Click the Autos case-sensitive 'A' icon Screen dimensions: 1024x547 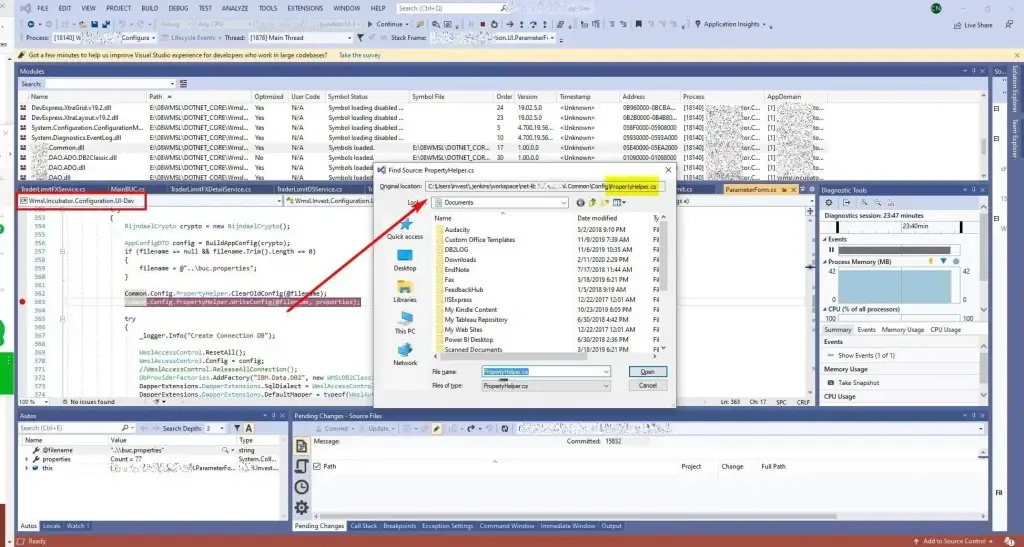(x=249, y=428)
